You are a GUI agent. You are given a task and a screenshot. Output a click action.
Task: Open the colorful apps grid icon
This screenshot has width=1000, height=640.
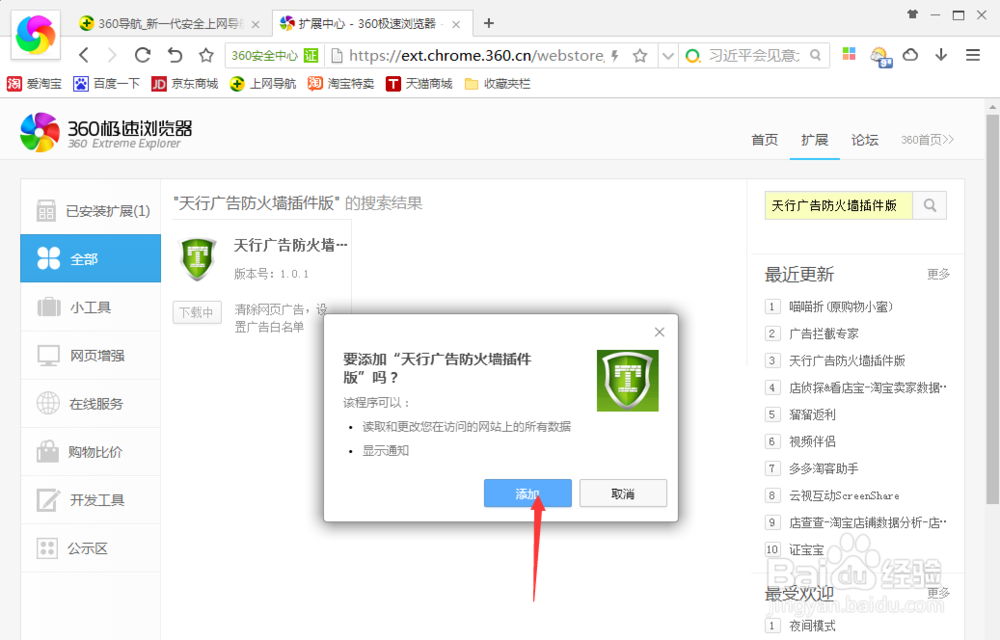click(849, 54)
